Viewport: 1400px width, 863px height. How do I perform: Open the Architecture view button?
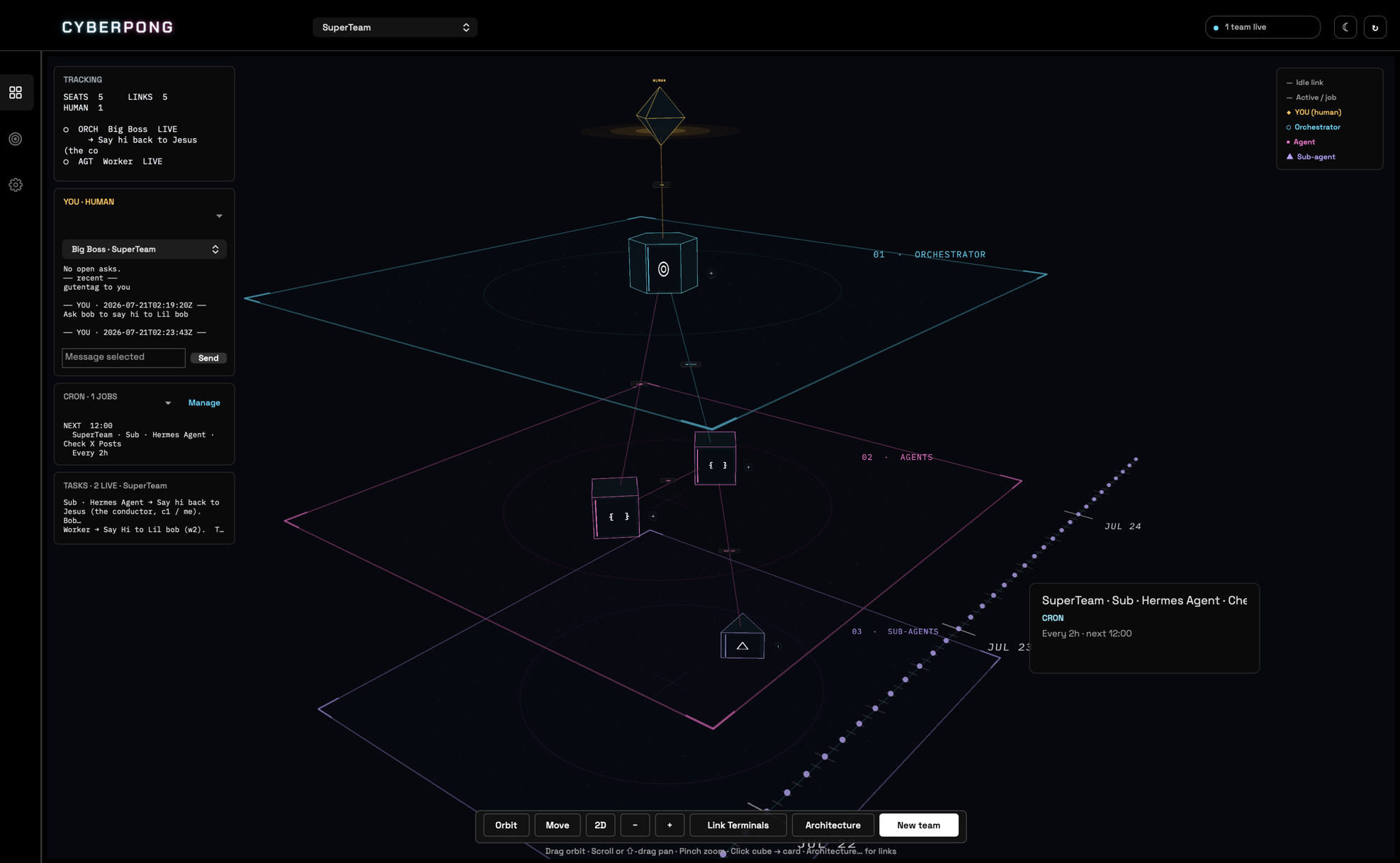pos(832,825)
